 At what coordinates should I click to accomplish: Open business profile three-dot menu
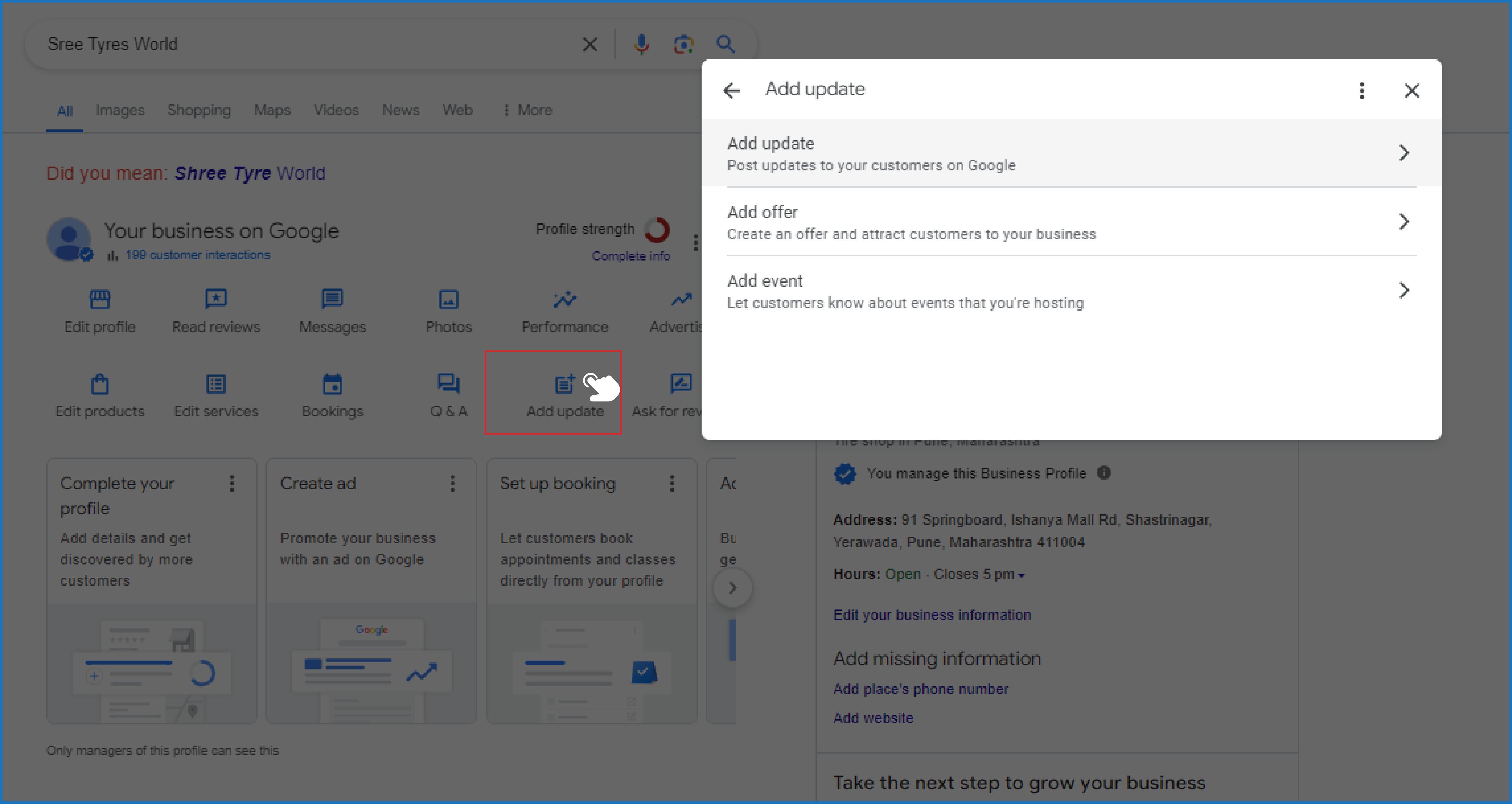696,242
